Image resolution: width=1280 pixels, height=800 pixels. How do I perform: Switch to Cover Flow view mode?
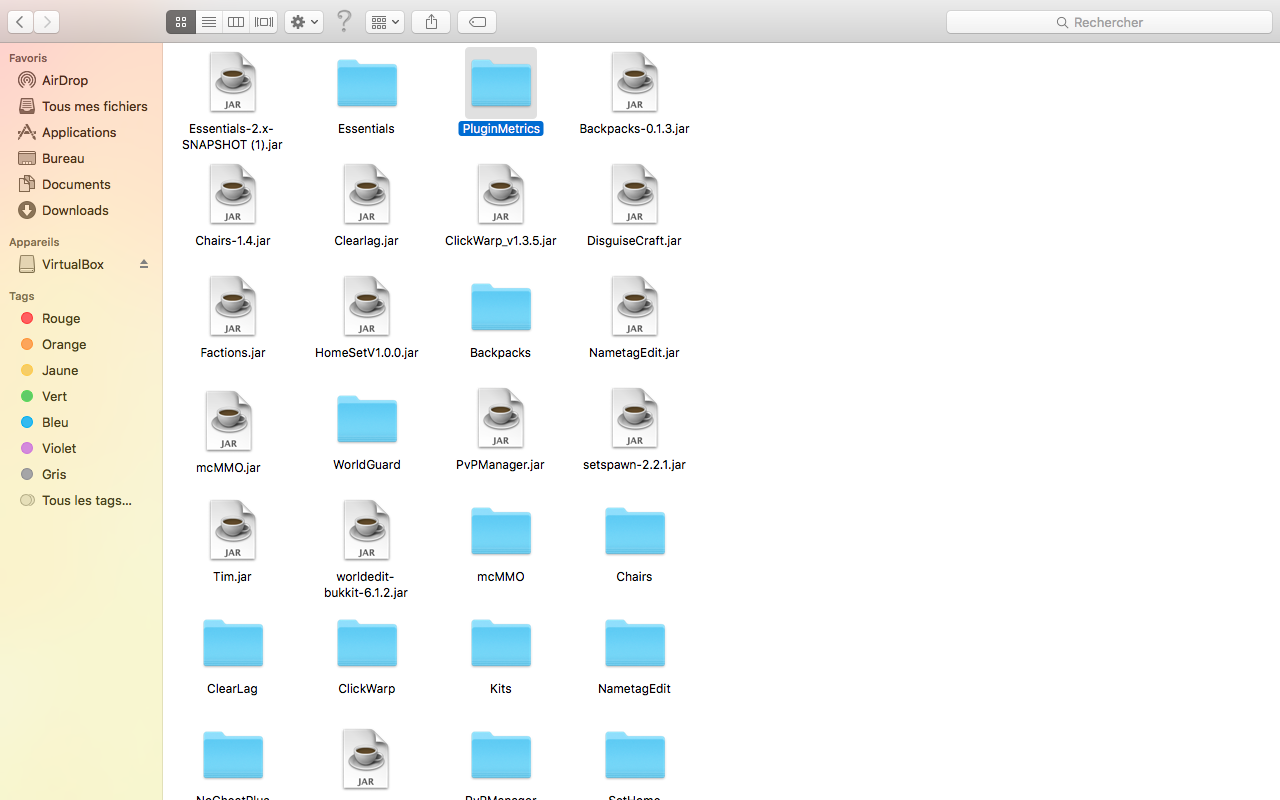coord(264,22)
